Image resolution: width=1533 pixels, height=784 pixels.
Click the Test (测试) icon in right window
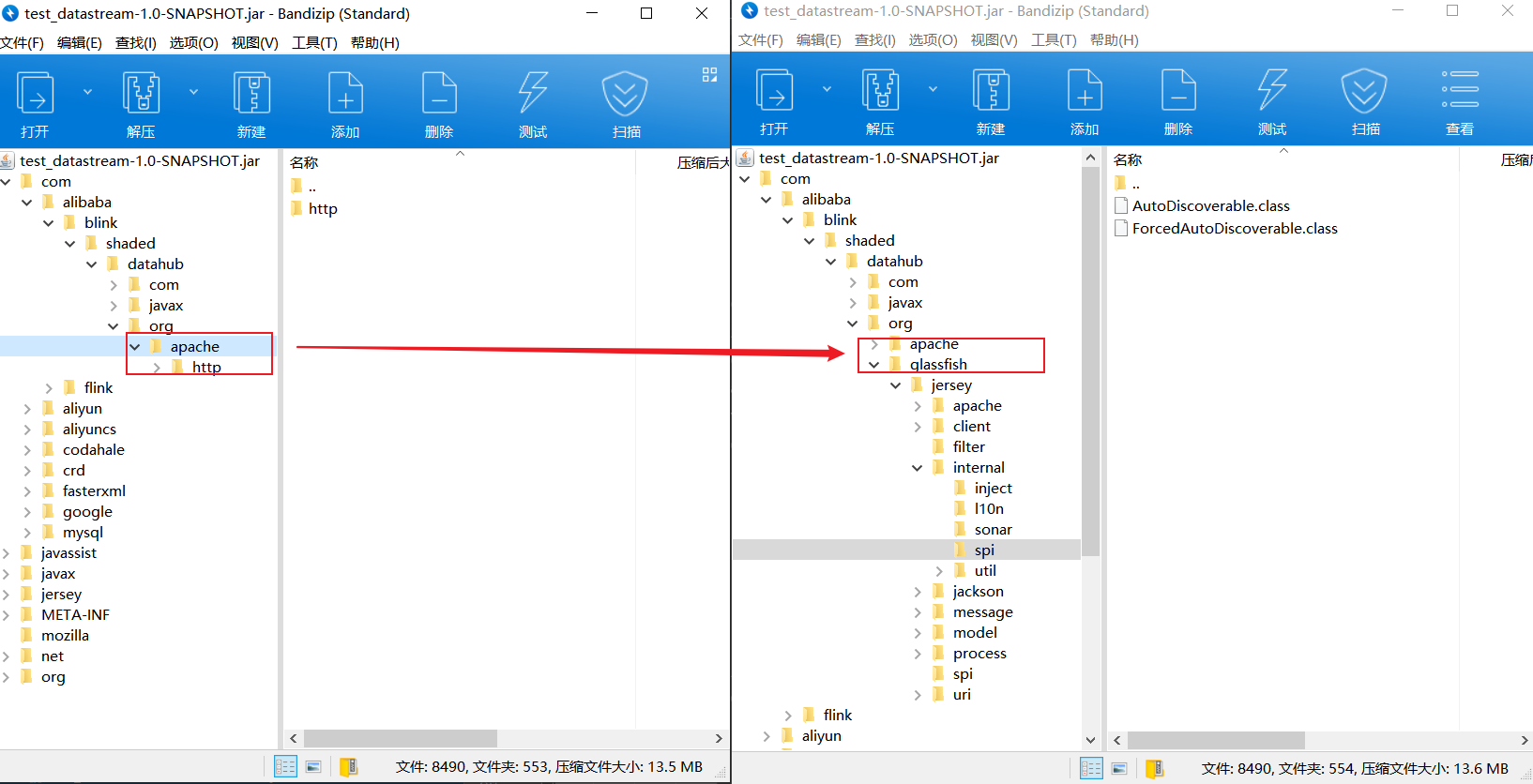click(x=1272, y=91)
